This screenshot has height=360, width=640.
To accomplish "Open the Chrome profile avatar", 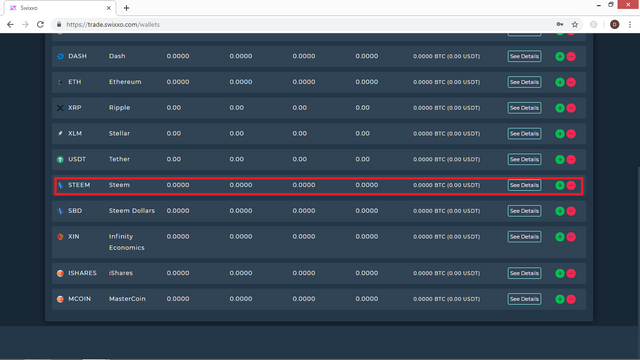I will 614,24.
